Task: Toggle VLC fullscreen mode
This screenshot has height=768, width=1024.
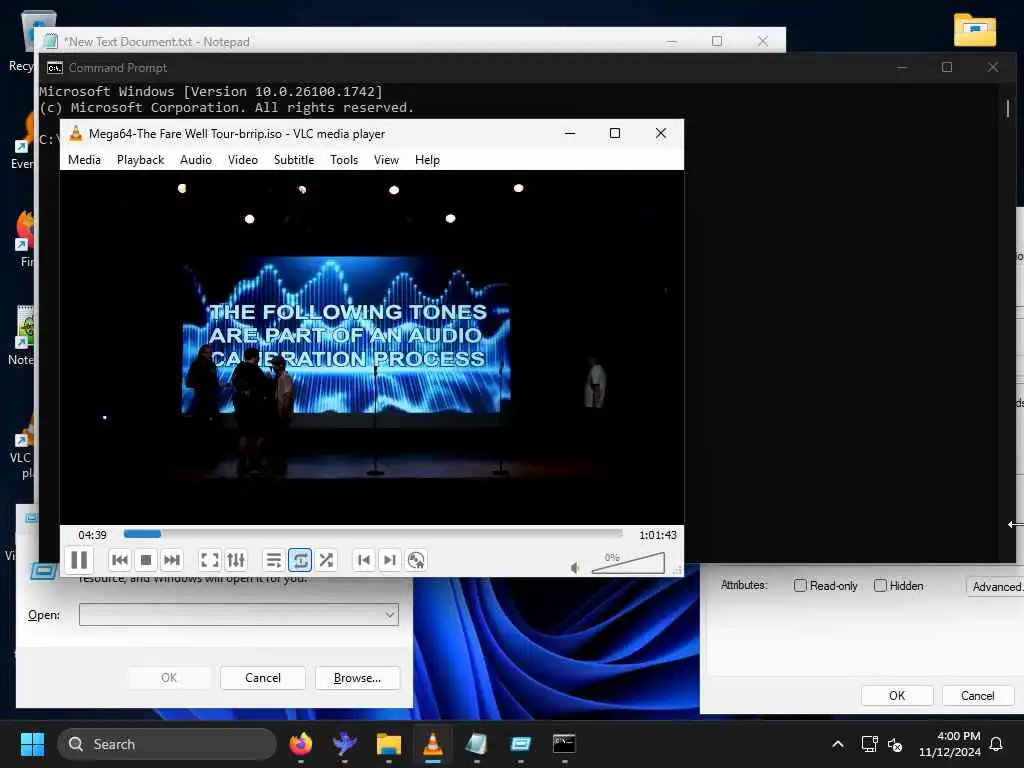Action: [x=209, y=560]
